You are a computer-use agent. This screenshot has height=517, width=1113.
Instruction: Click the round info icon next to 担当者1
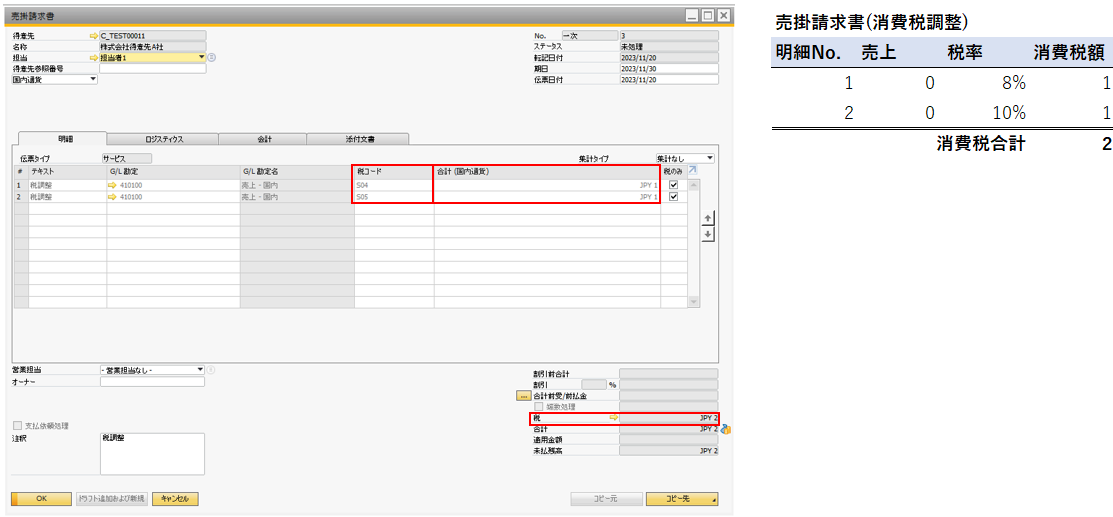(x=212, y=58)
